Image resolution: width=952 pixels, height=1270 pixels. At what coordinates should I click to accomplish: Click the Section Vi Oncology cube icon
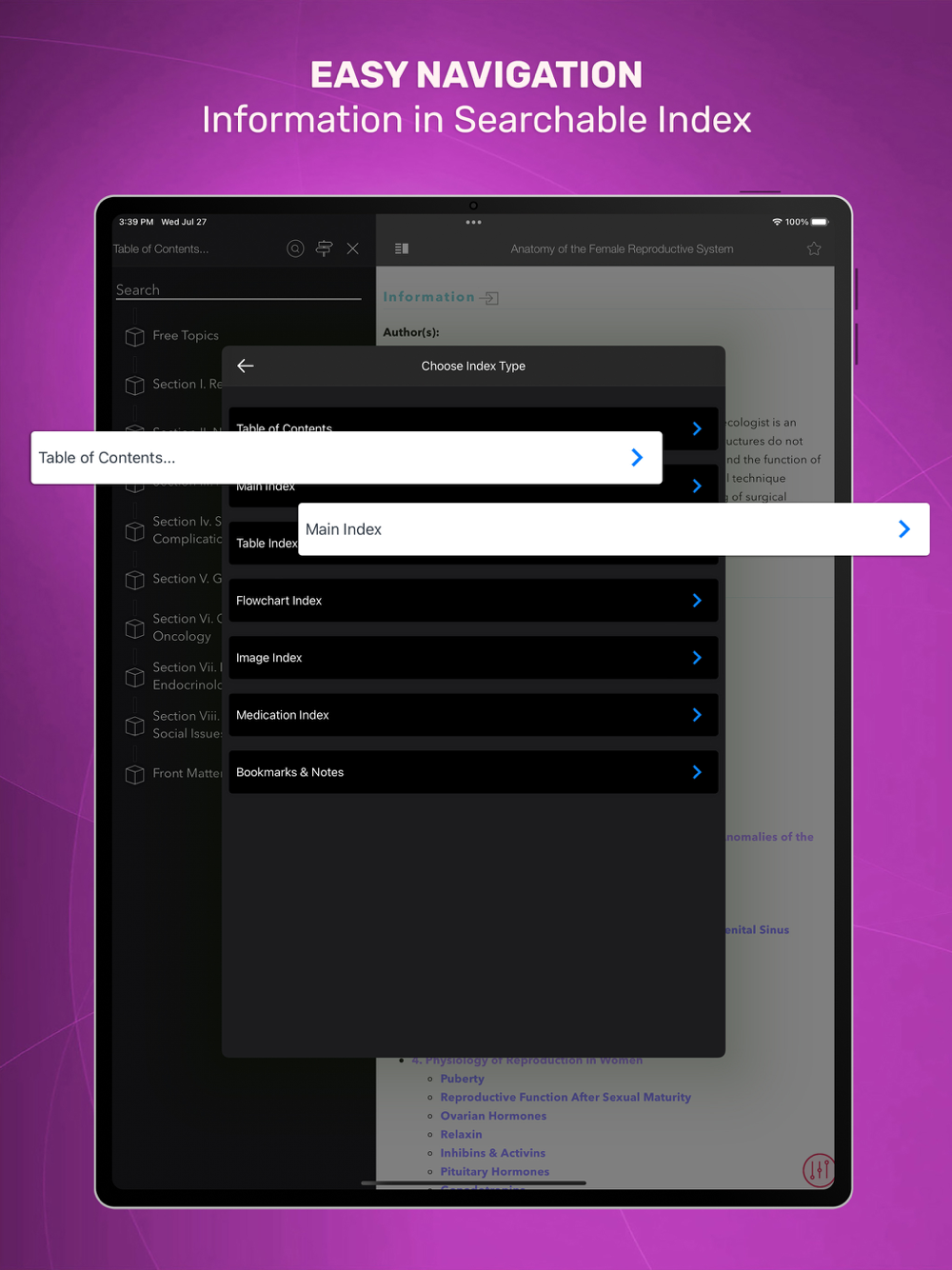coord(135,628)
